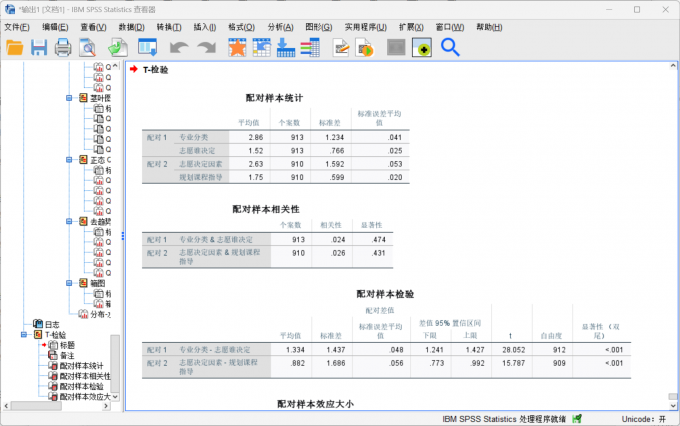680x426 pixels.
Task: Collapse the 正态 Q outline branch
Action: (x=69, y=160)
